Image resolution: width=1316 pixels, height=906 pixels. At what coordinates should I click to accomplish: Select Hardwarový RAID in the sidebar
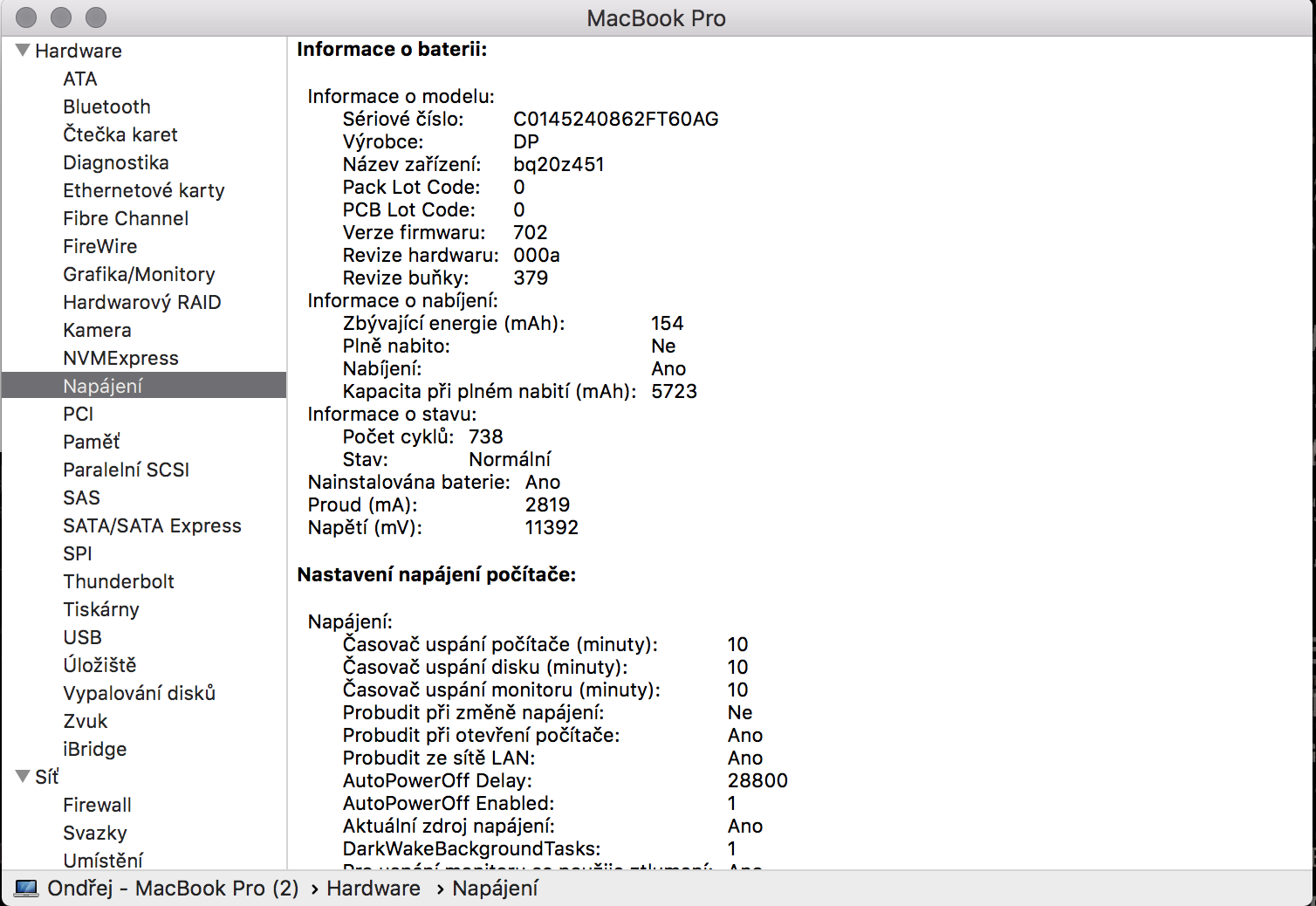(142, 302)
